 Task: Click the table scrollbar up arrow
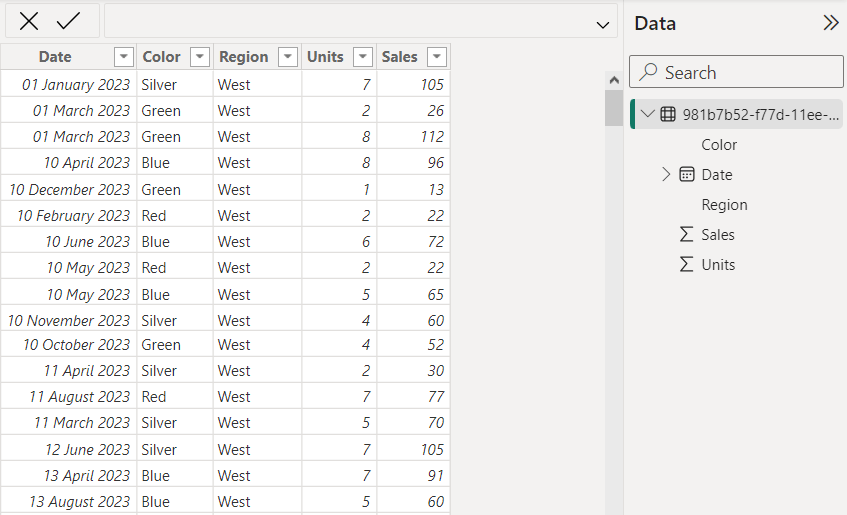point(614,80)
